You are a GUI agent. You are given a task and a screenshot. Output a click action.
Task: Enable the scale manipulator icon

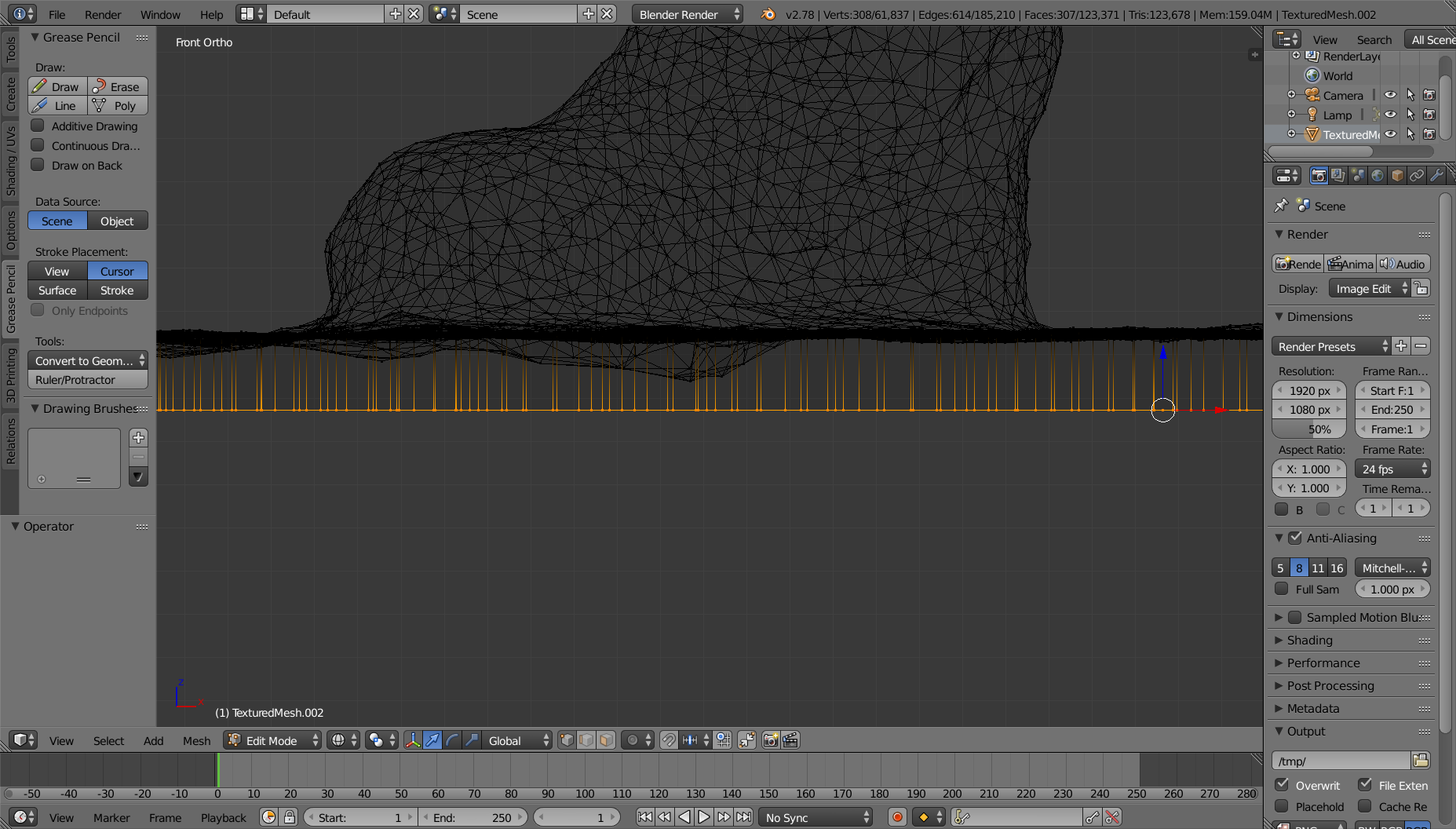coord(472,740)
